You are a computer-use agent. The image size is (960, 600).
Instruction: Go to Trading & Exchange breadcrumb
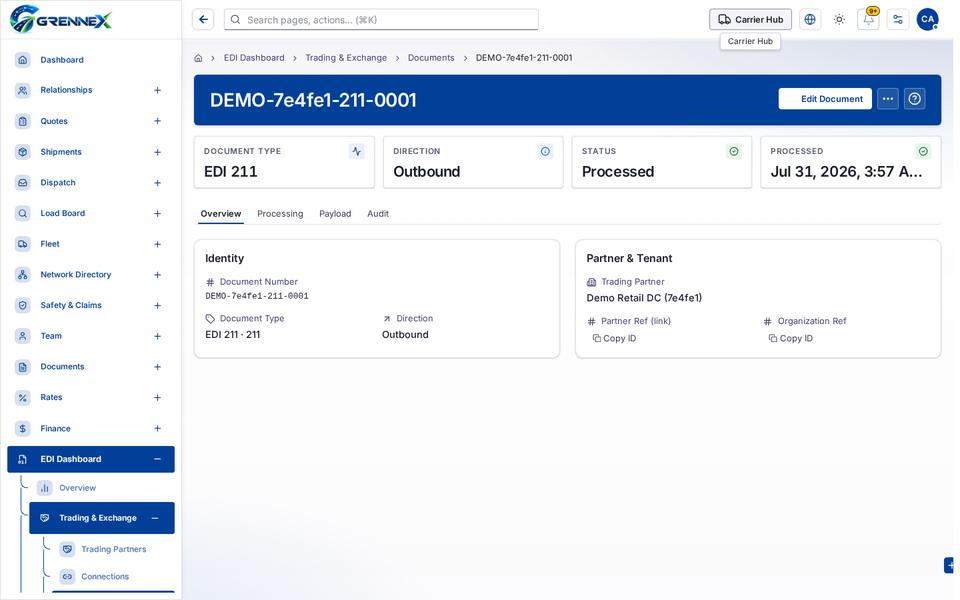pos(346,58)
